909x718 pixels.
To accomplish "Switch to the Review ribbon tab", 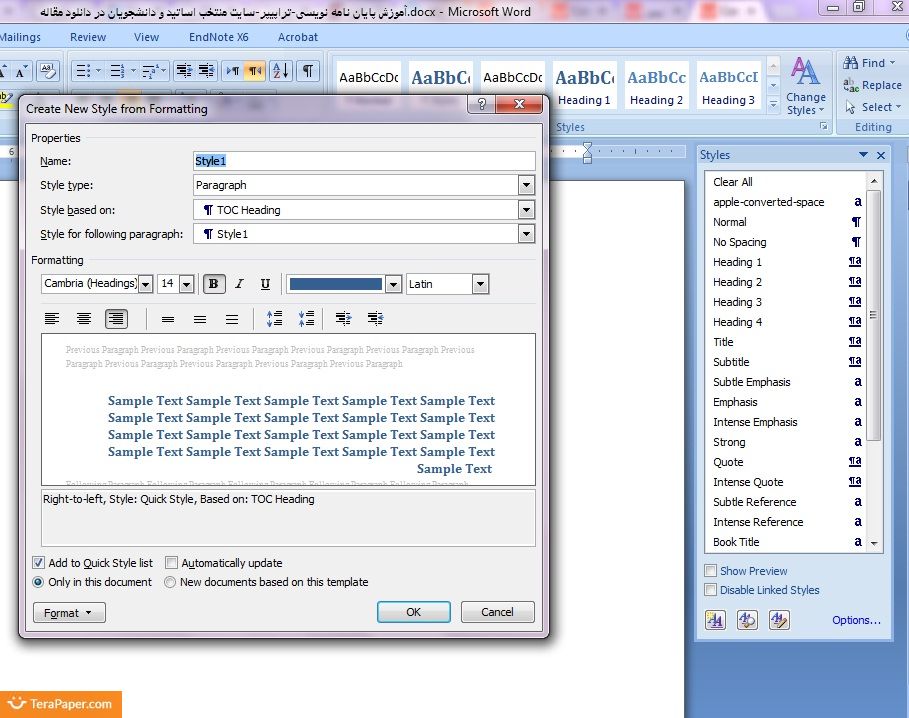I will tap(88, 37).
